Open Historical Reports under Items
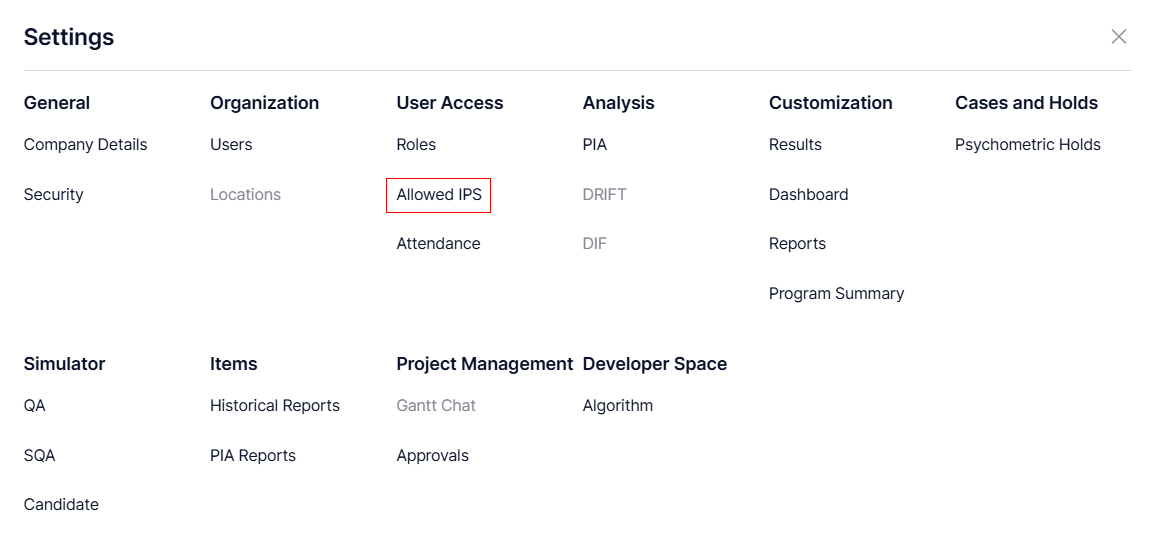 coord(275,406)
